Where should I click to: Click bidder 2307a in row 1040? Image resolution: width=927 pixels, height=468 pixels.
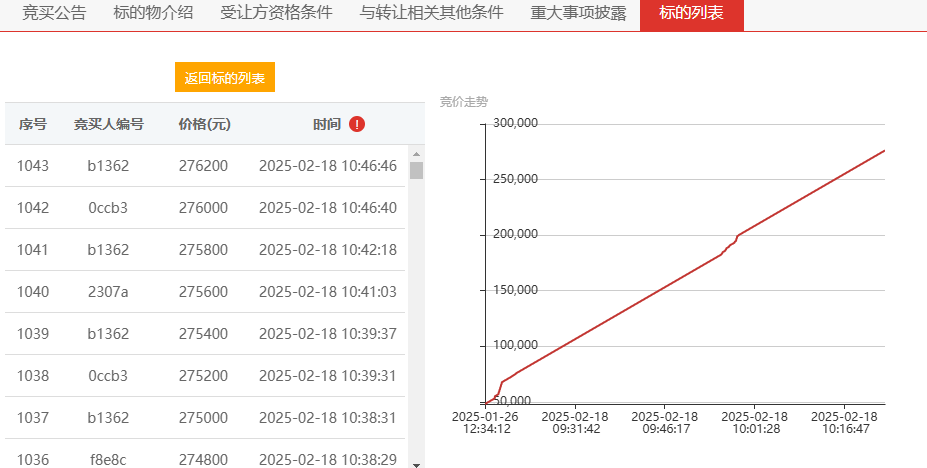click(108, 292)
